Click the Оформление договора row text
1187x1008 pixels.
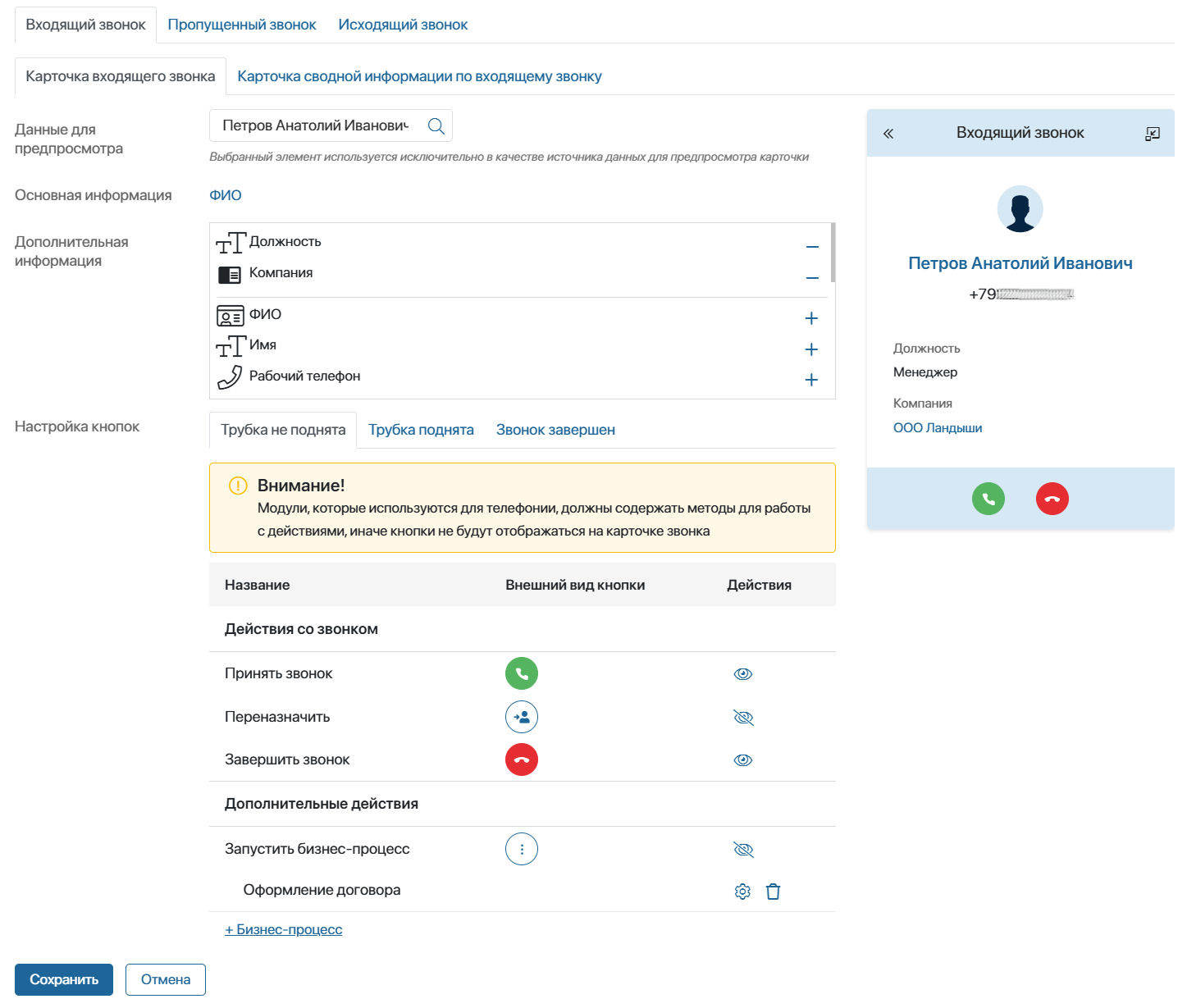pos(322,890)
